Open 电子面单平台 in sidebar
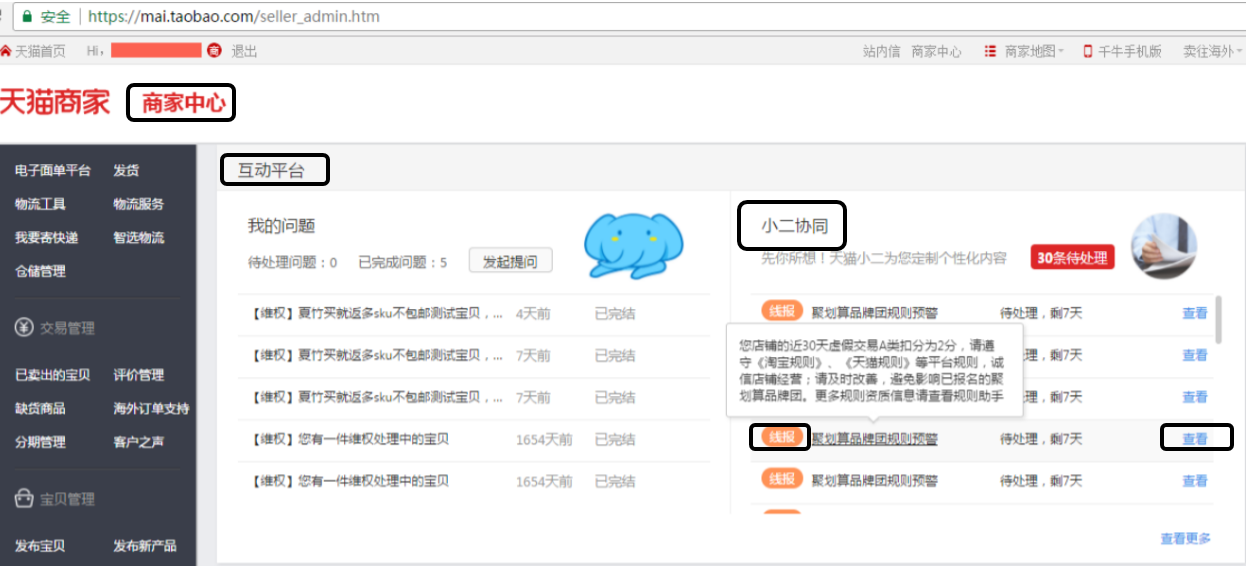This screenshot has width=1249, height=566. tap(53, 171)
